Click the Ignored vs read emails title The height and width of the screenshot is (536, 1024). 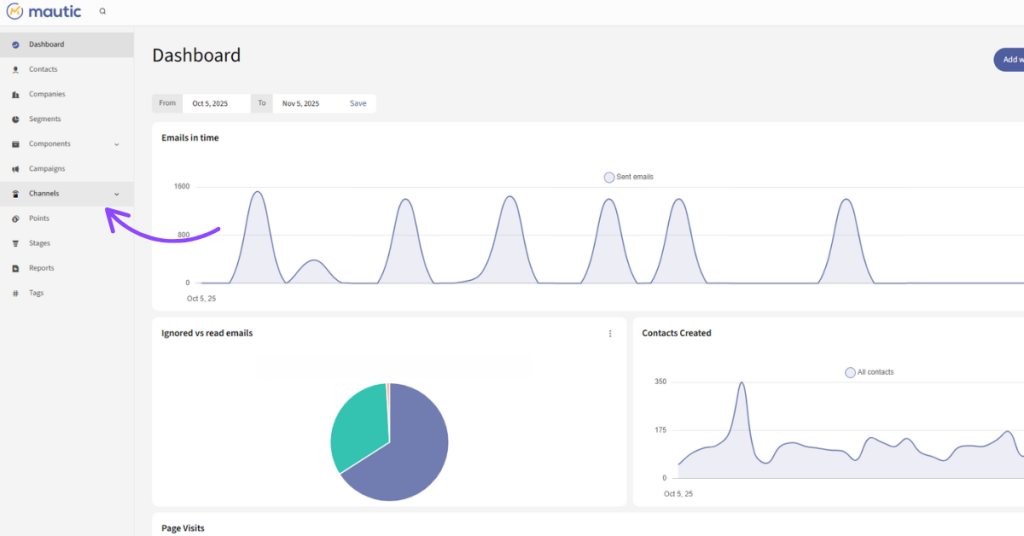click(x=207, y=333)
